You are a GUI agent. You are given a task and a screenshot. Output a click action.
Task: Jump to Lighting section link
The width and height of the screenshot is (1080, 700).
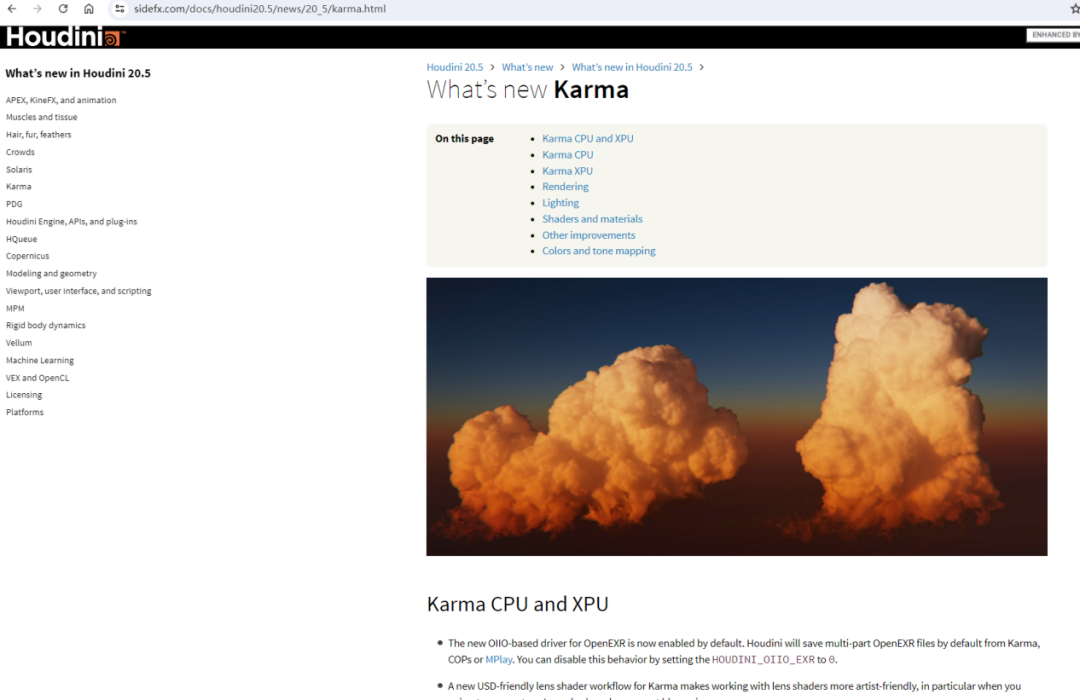(x=560, y=203)
